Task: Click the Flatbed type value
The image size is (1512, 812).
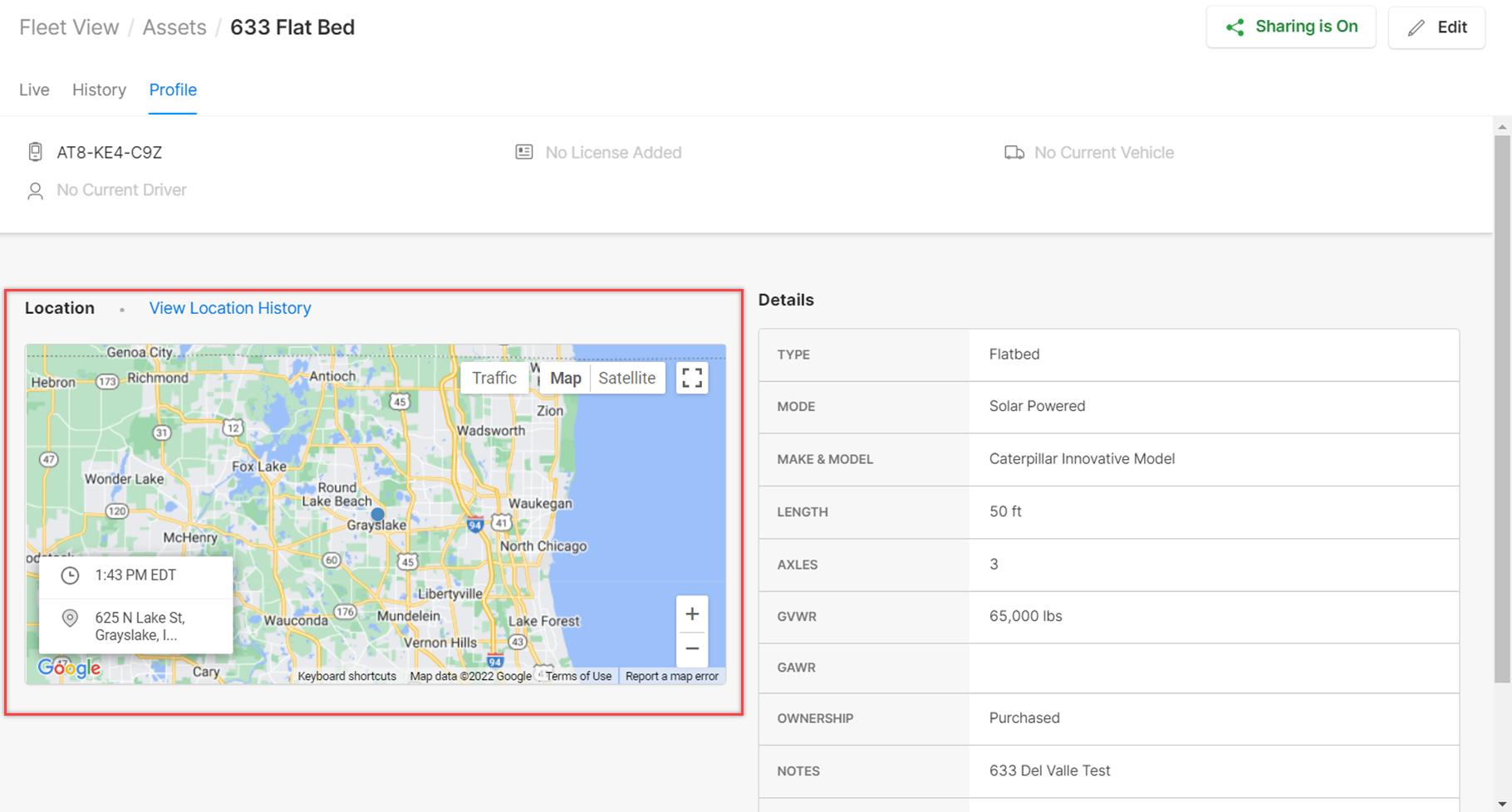Action: (x=1014, y=355)
